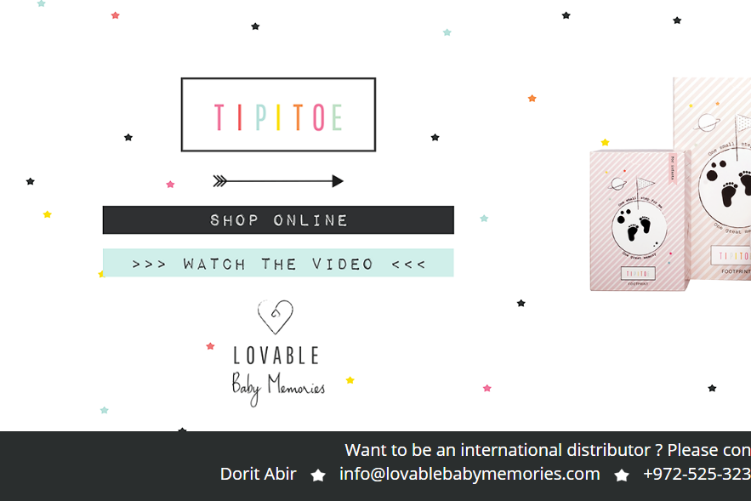The width and height of the screenshot is (751, 501).
Task: Click the long right-pointing arrow graphic
Action: (278, 181)
